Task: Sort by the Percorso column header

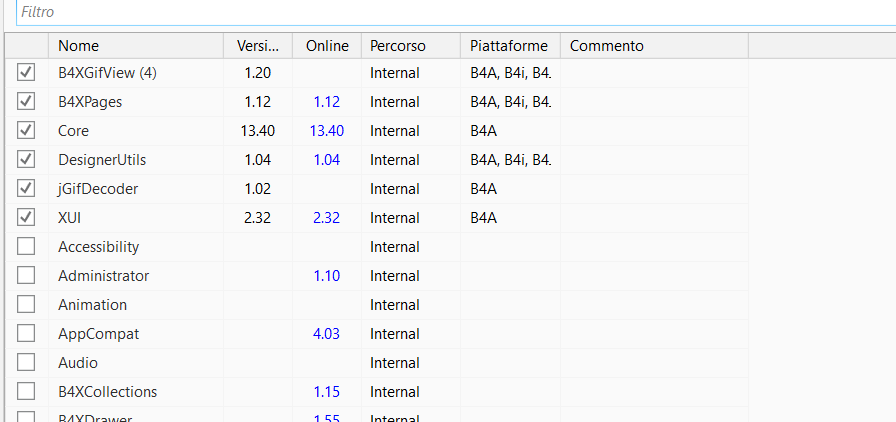Action: tap(411, 46)
